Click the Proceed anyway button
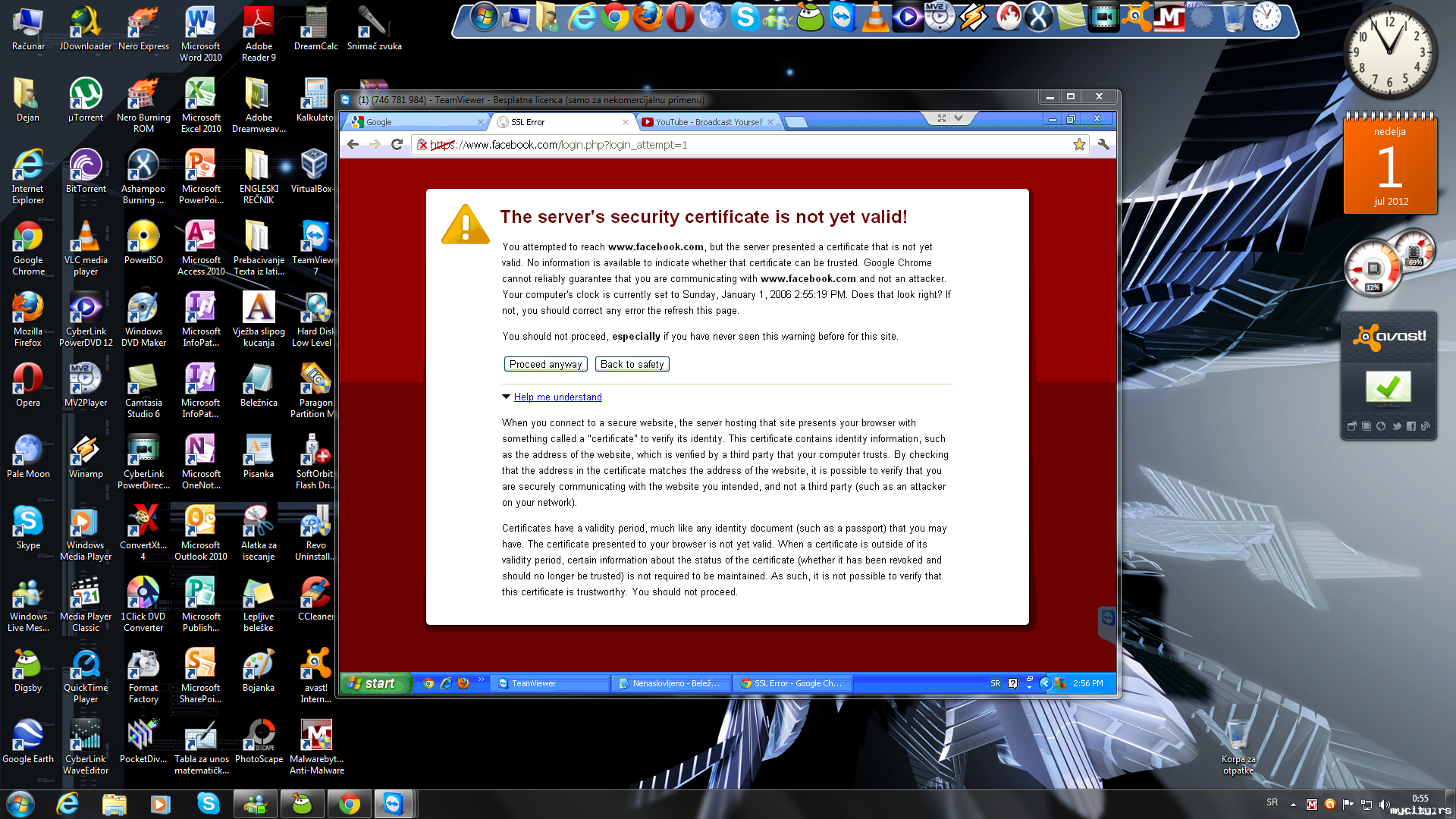This screenshot has height=819, width=1456. coord(545,364)
